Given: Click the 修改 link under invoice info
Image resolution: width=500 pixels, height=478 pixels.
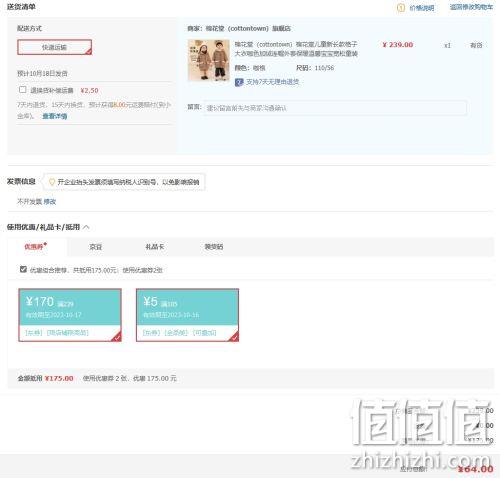Looking at the screenshot, I should point(50,202).
